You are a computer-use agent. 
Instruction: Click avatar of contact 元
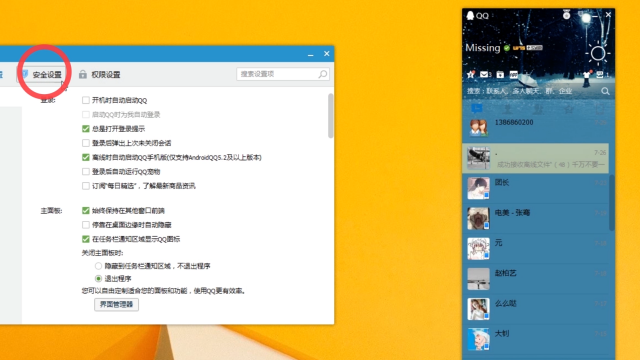point(478,249)
